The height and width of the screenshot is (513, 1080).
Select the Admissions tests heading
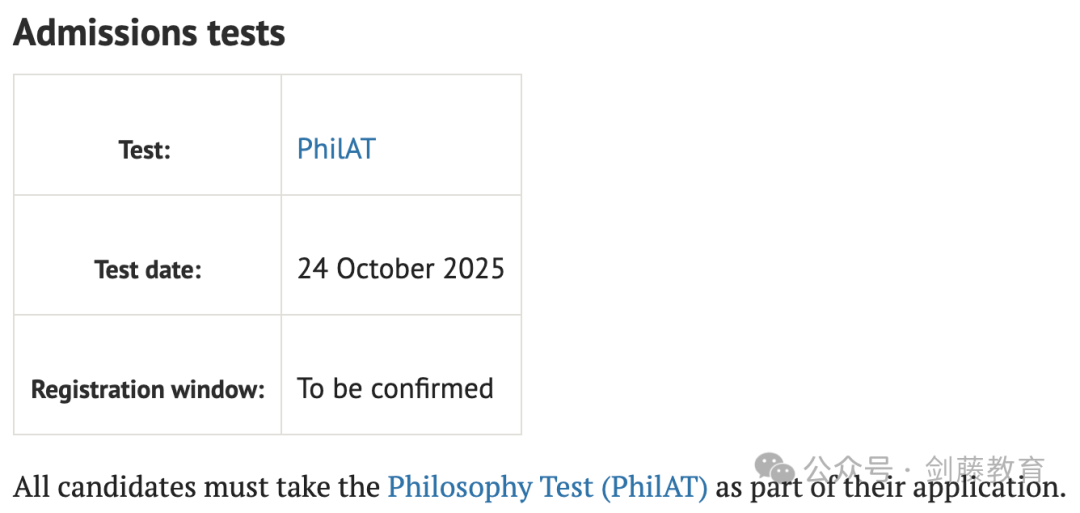(x=149, y=32)
